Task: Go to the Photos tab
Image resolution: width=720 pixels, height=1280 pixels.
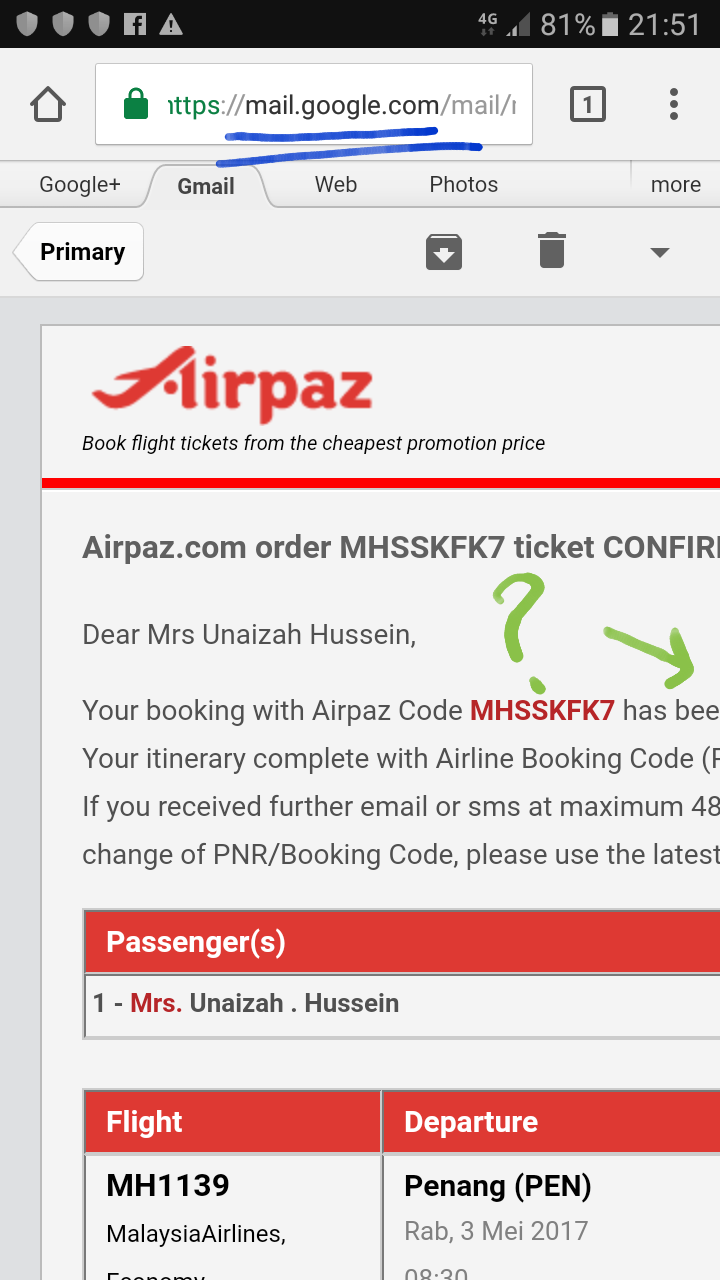Action: (463, 185)
